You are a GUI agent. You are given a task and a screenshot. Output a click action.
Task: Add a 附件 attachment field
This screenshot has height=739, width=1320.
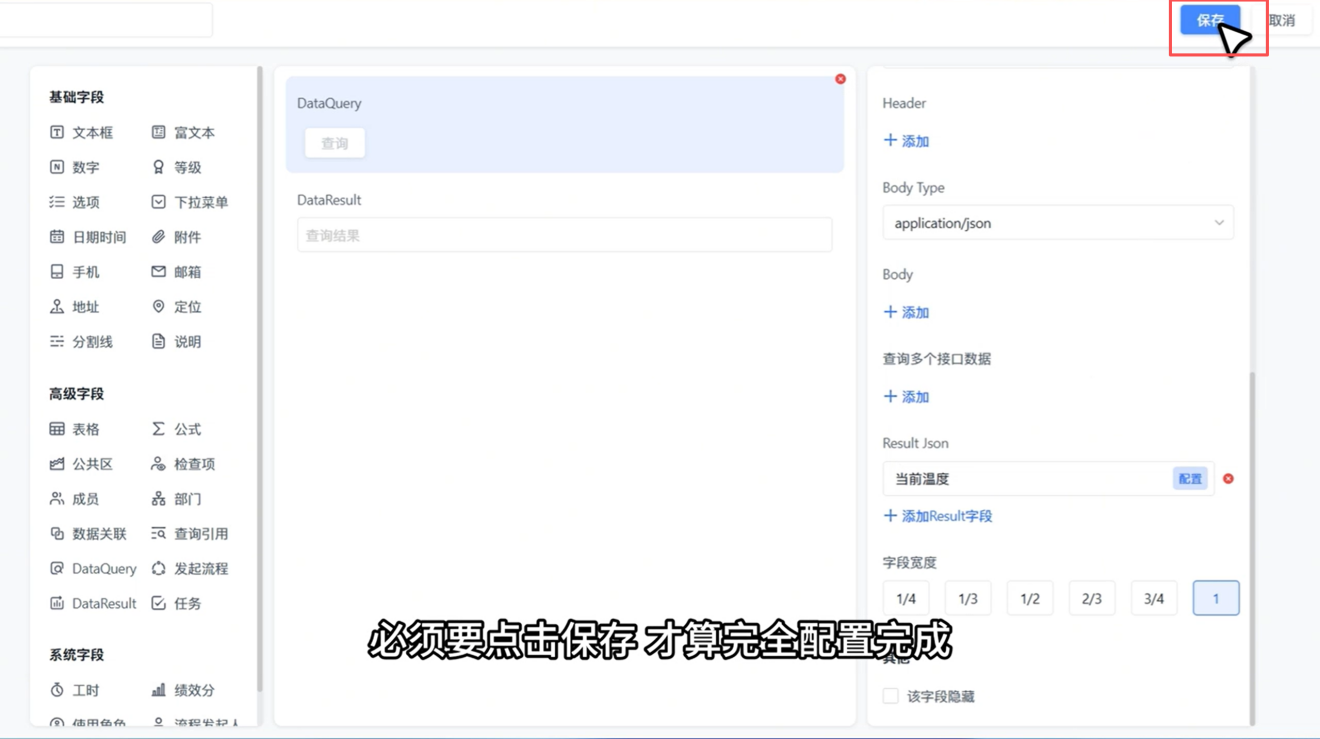pos(177,237)
